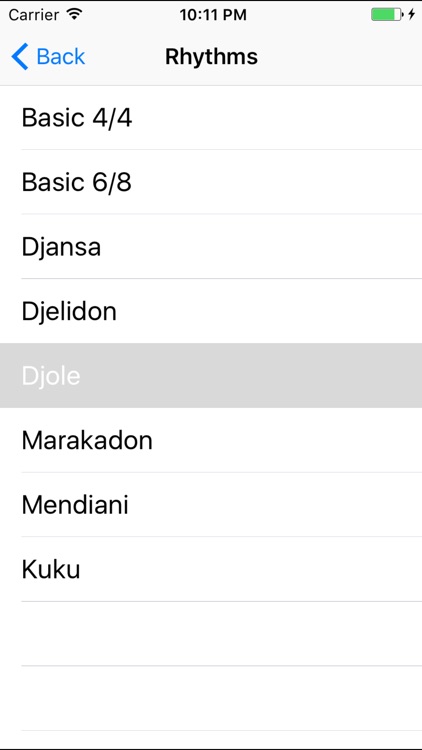The image size is (422, 750).
Task: Tap the charging lightning bolt icon
Action: (x=411, y=14)
